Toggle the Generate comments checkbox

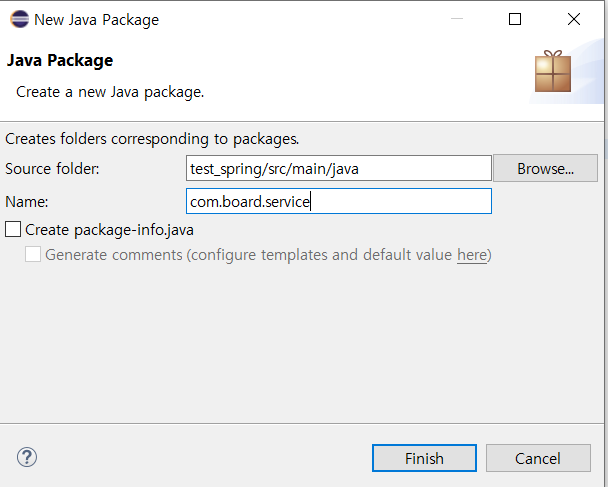[33, 254]
